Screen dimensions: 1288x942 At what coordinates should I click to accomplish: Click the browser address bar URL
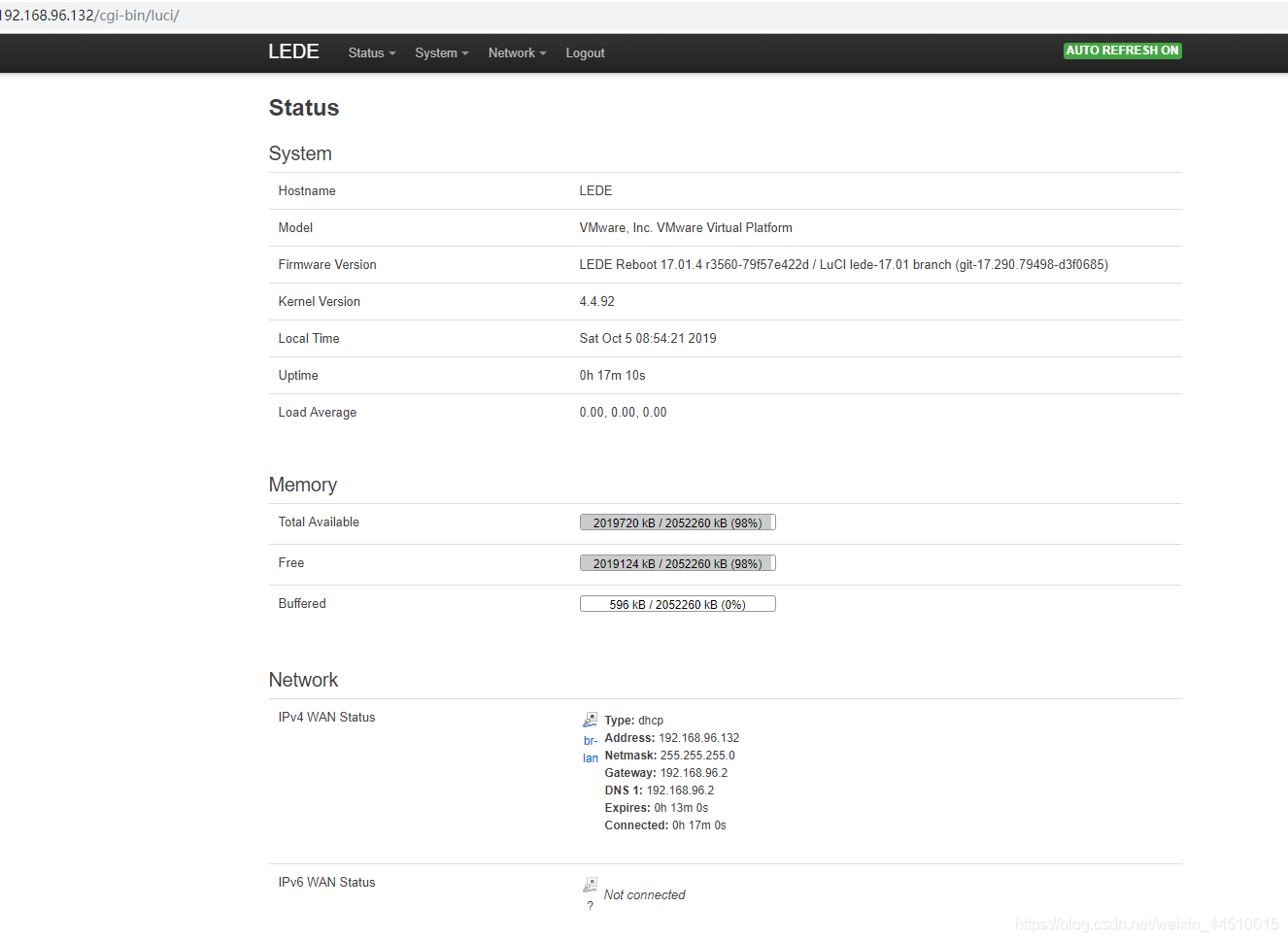(x=89, y=16)
